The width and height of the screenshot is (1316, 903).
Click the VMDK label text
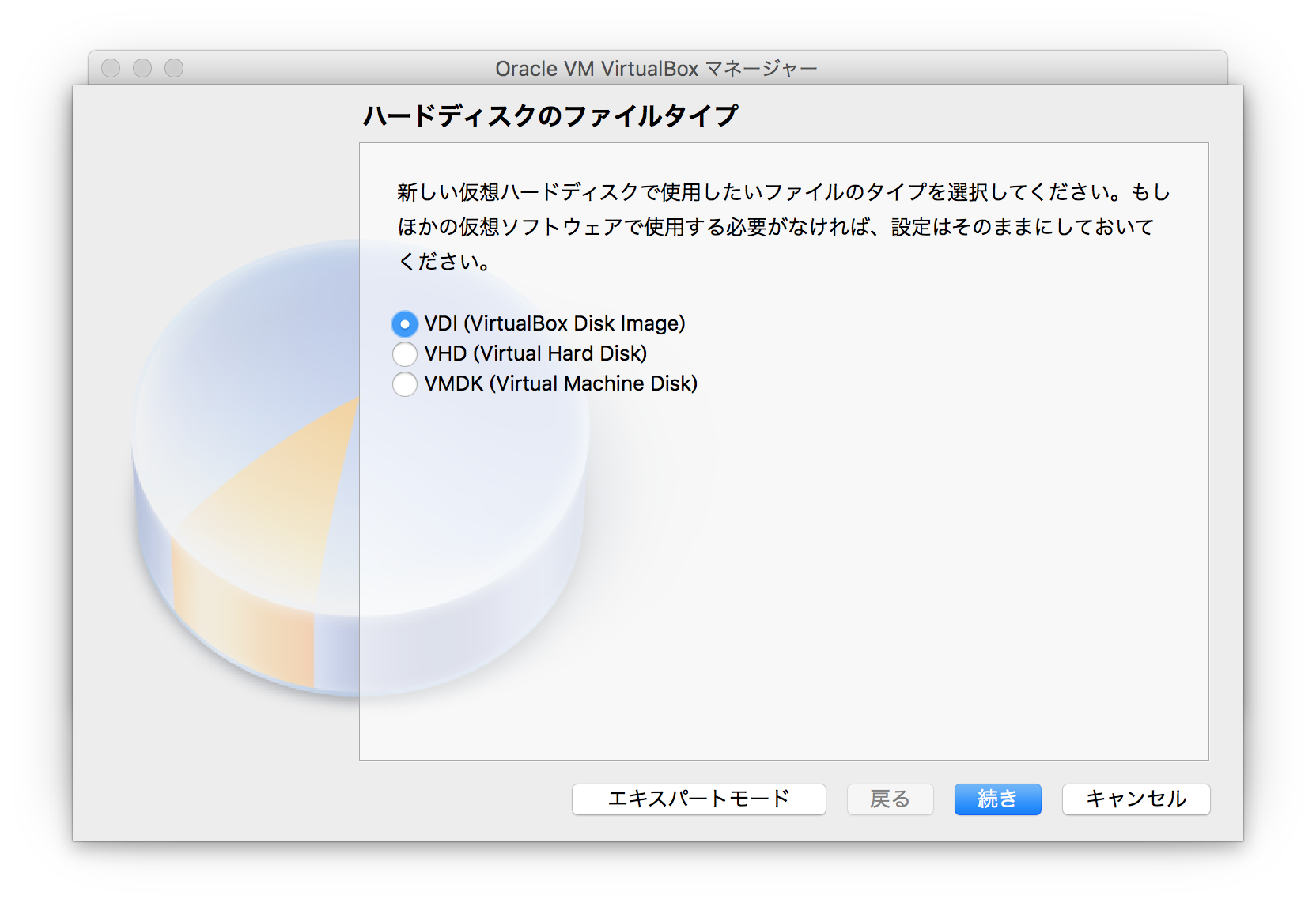(560, 383)
